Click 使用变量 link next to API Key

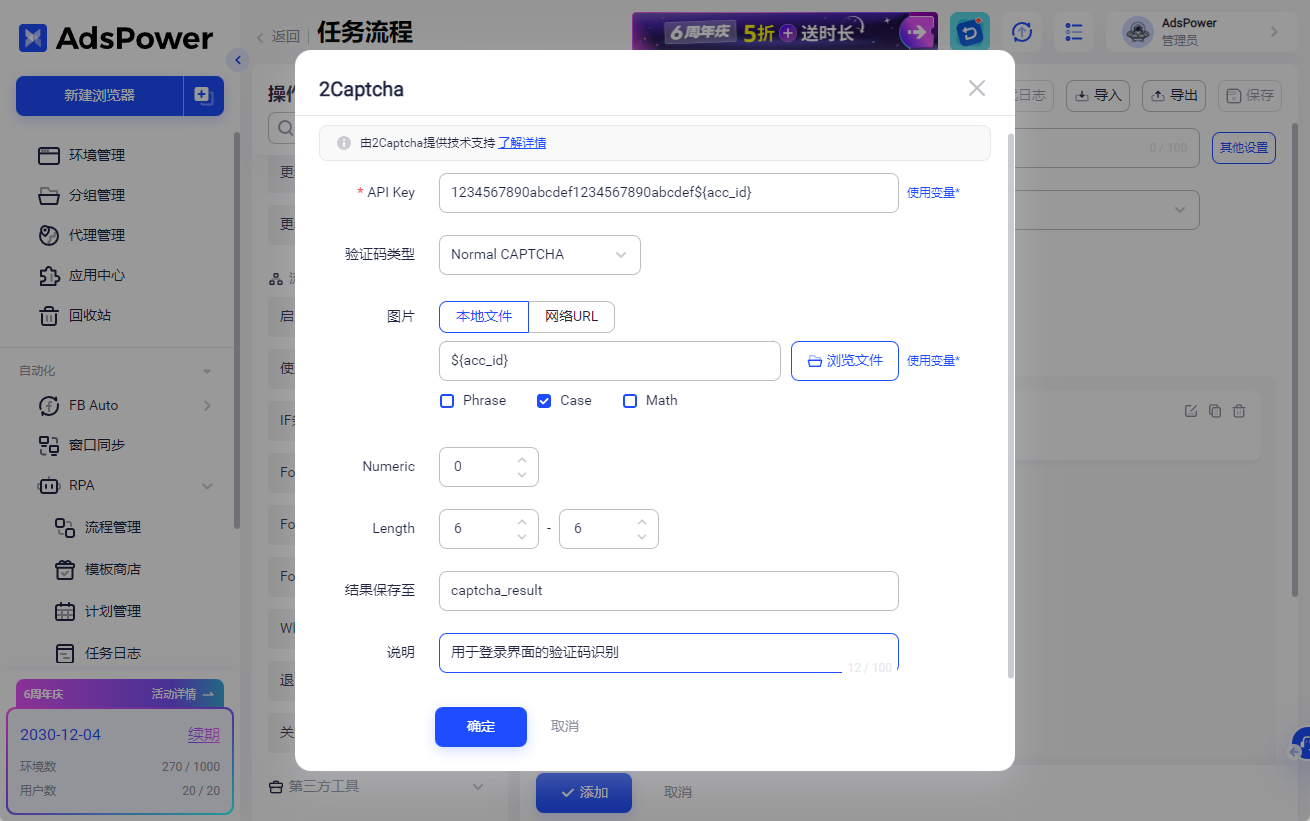[933, 193]
